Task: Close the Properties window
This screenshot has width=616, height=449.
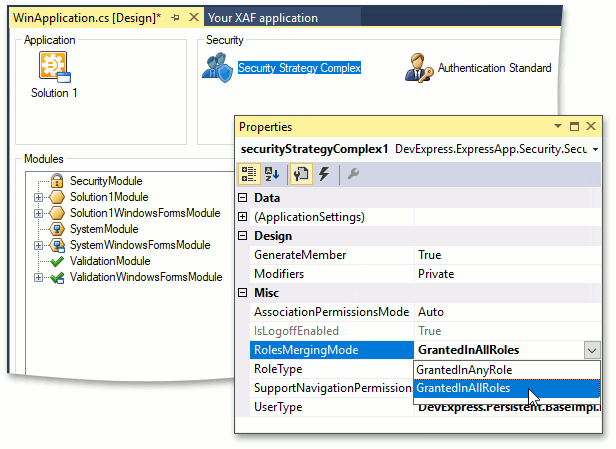Action: [591, 126]
